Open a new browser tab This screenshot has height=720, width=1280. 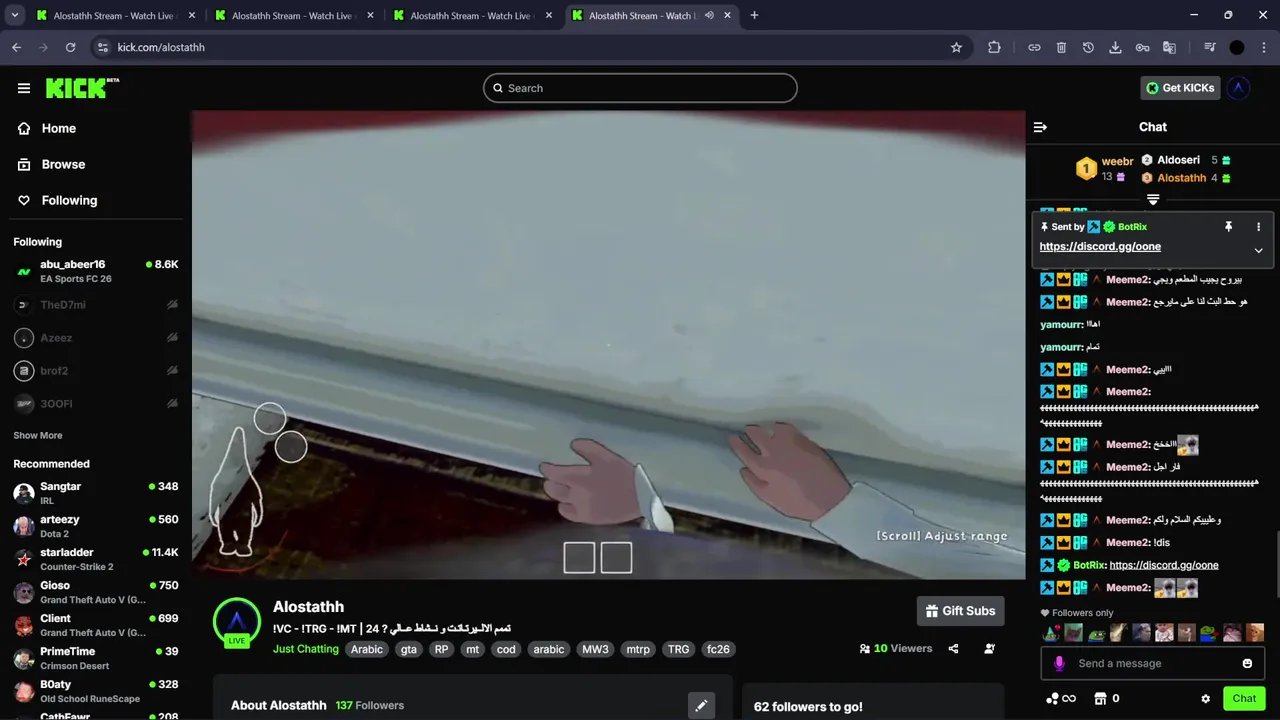pyautogui.click(x=754, y=15)
